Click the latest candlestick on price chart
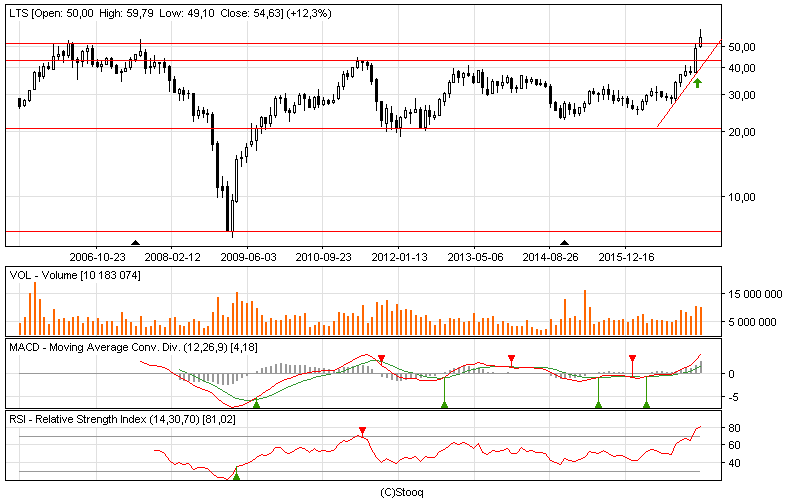The height and width of the screenshot is (500, 800). pos(701,39)
